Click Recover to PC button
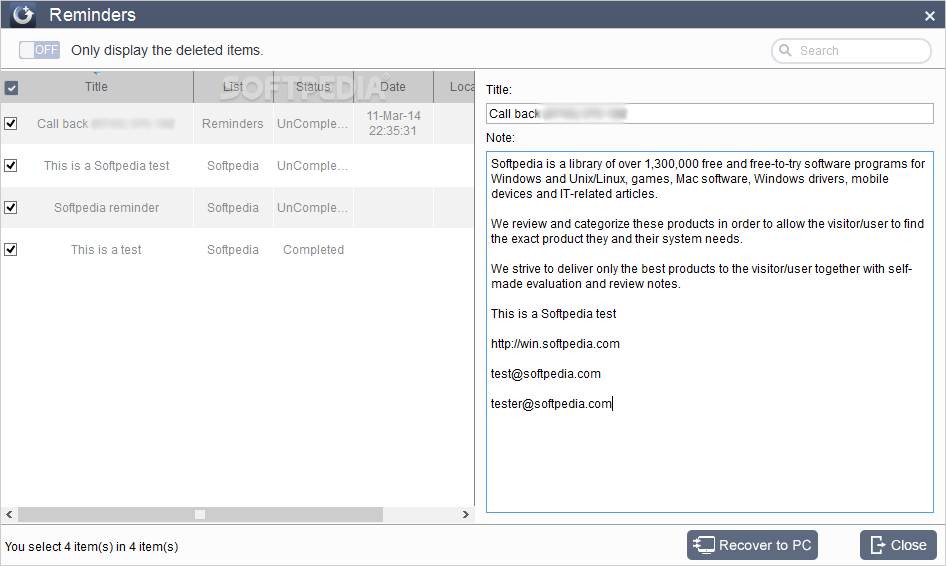 pos(752,545)
